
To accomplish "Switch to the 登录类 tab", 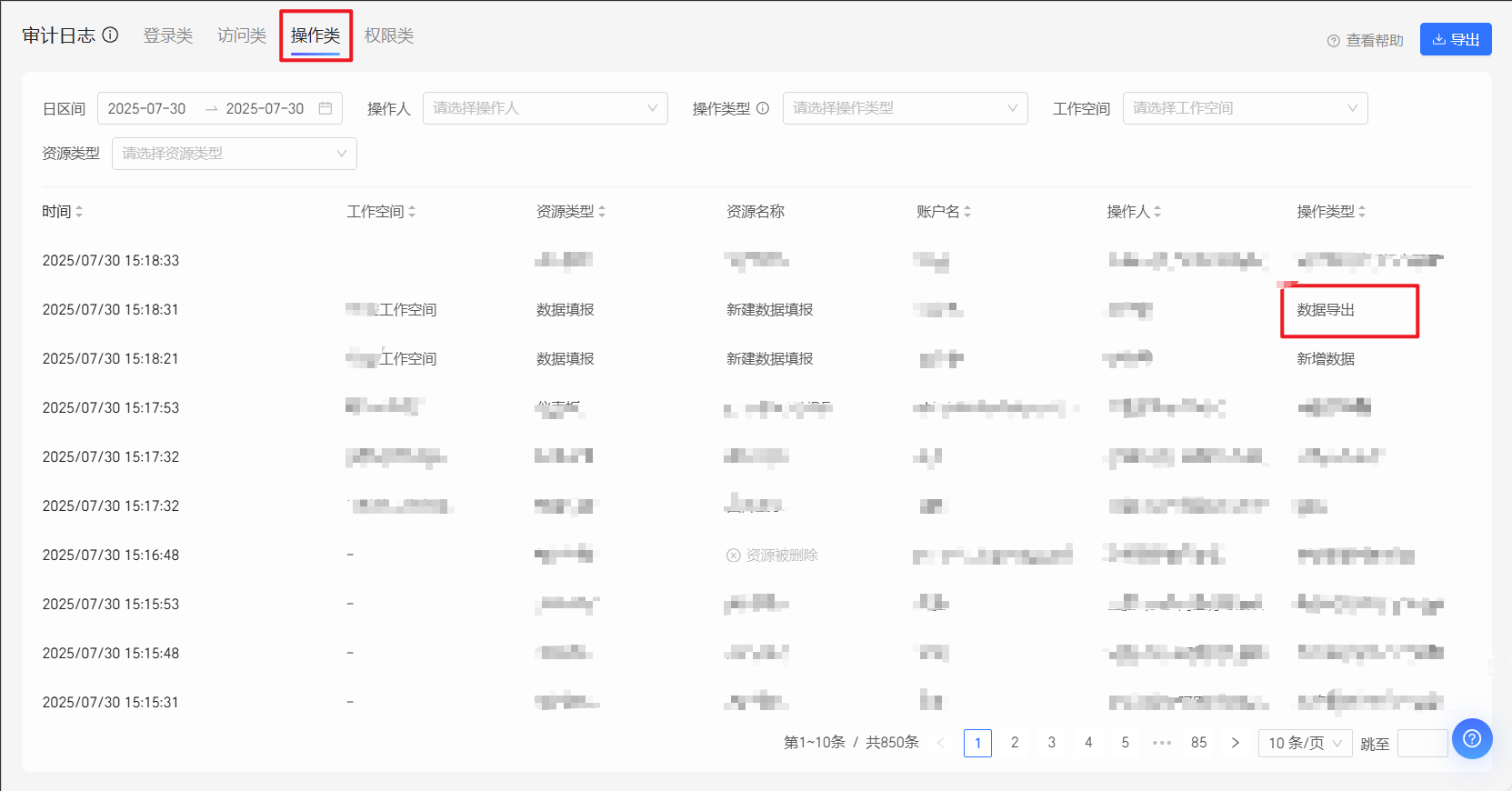I will click(168, 35).
